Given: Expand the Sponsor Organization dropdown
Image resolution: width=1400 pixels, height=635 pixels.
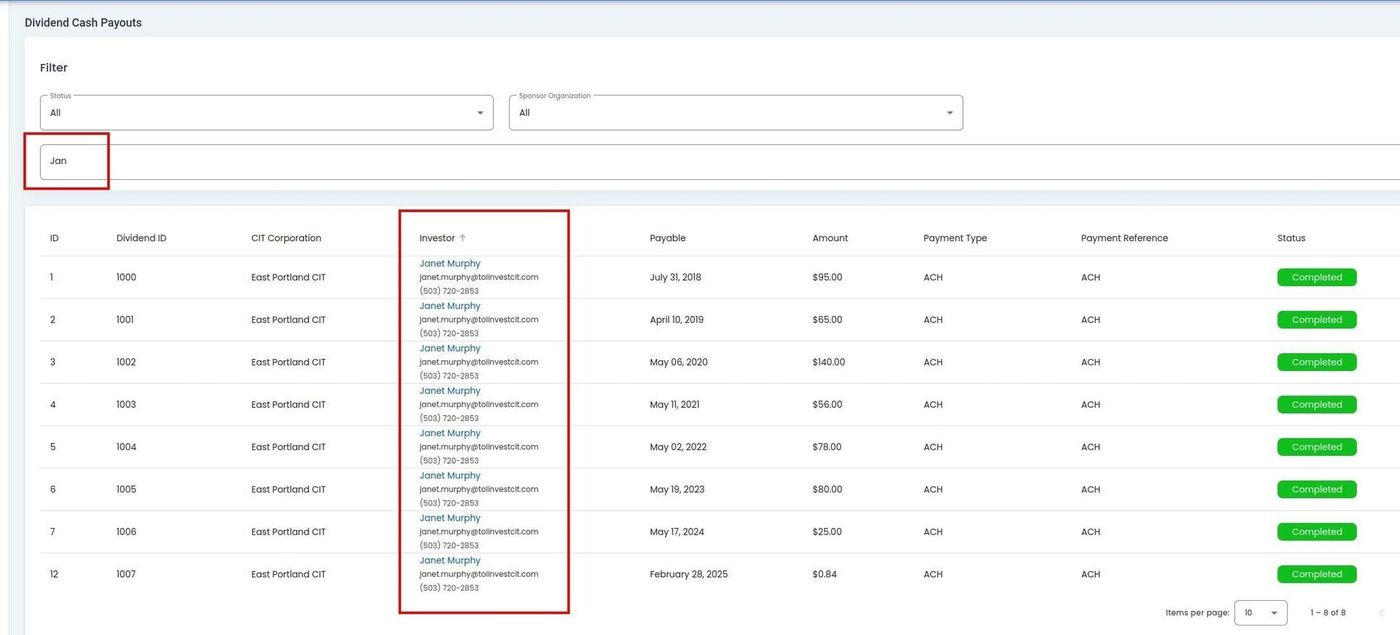Looking at the screenshot, I should [x=735, y=113].
